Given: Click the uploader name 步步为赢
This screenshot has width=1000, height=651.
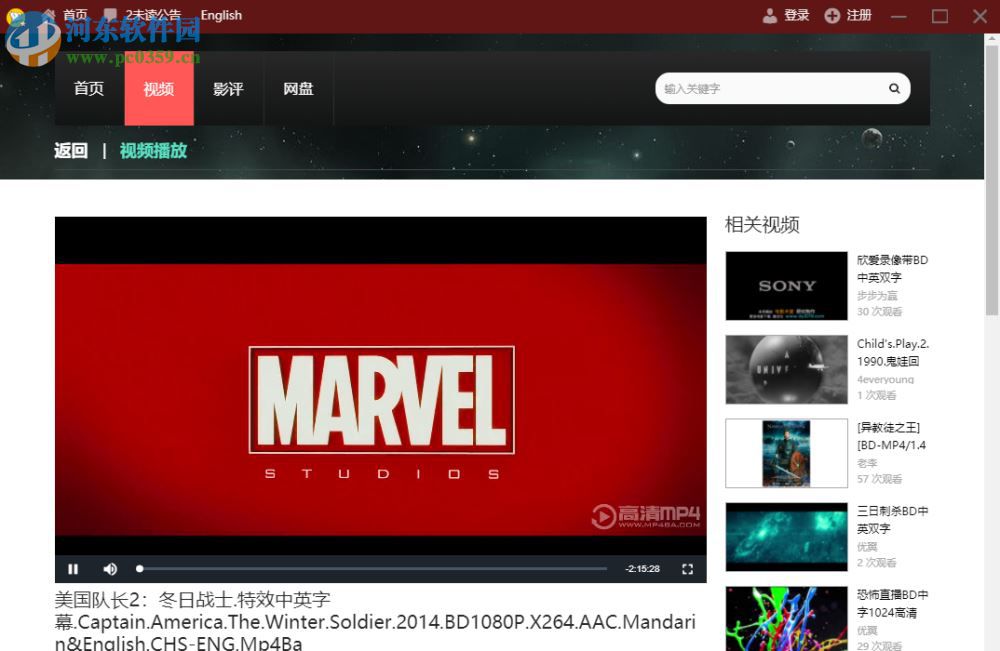Looking at the screenshot, I should 877,295.
